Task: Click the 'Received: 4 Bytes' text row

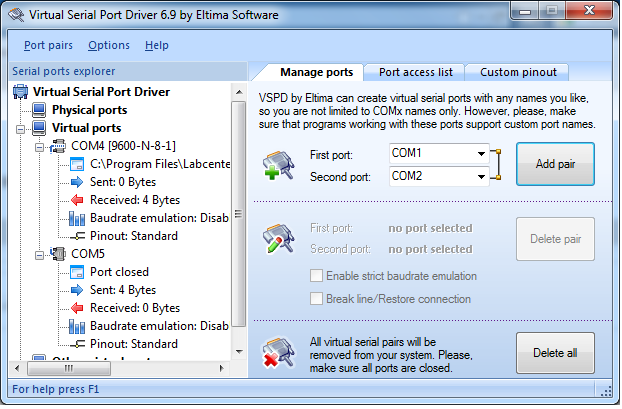Action: 134,200
